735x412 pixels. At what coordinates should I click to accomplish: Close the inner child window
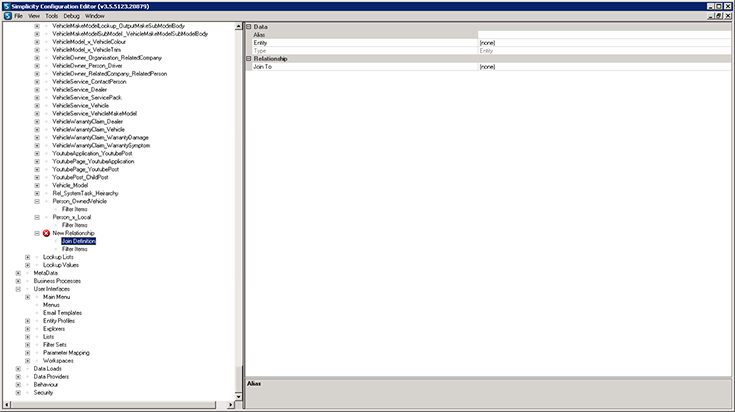pos(728,16)
